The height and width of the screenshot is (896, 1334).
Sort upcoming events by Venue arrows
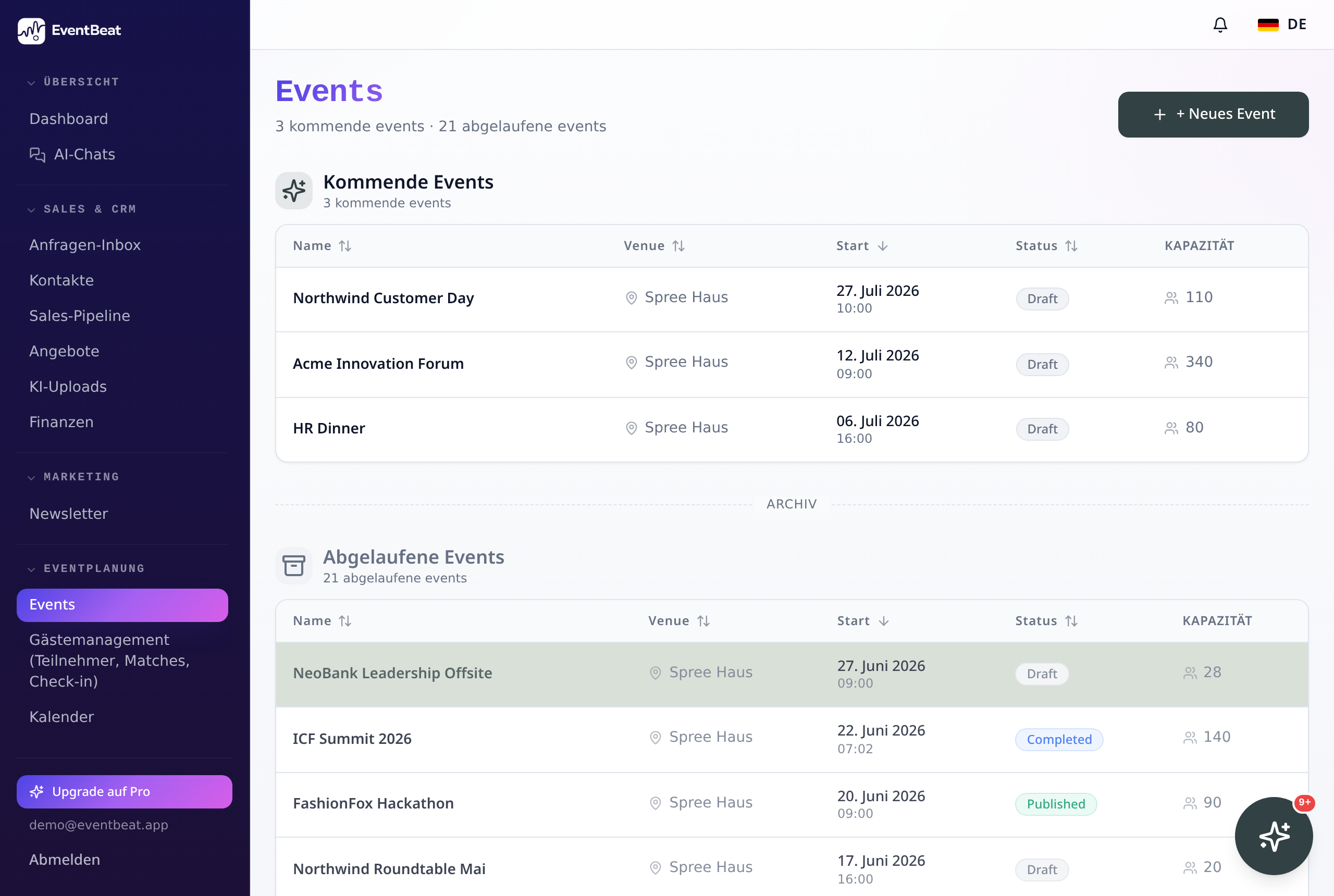678,246
